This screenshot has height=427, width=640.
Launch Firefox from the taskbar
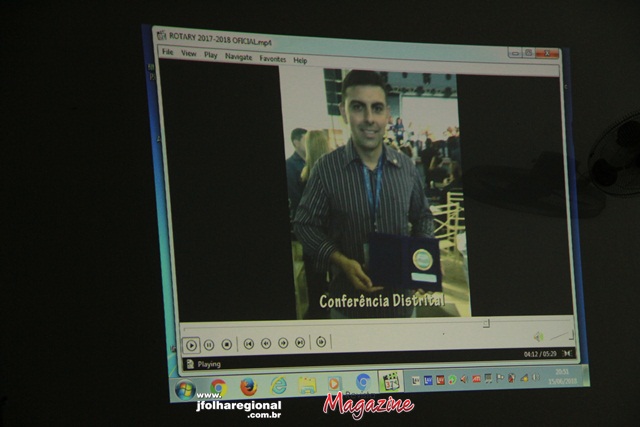(249, 386)
